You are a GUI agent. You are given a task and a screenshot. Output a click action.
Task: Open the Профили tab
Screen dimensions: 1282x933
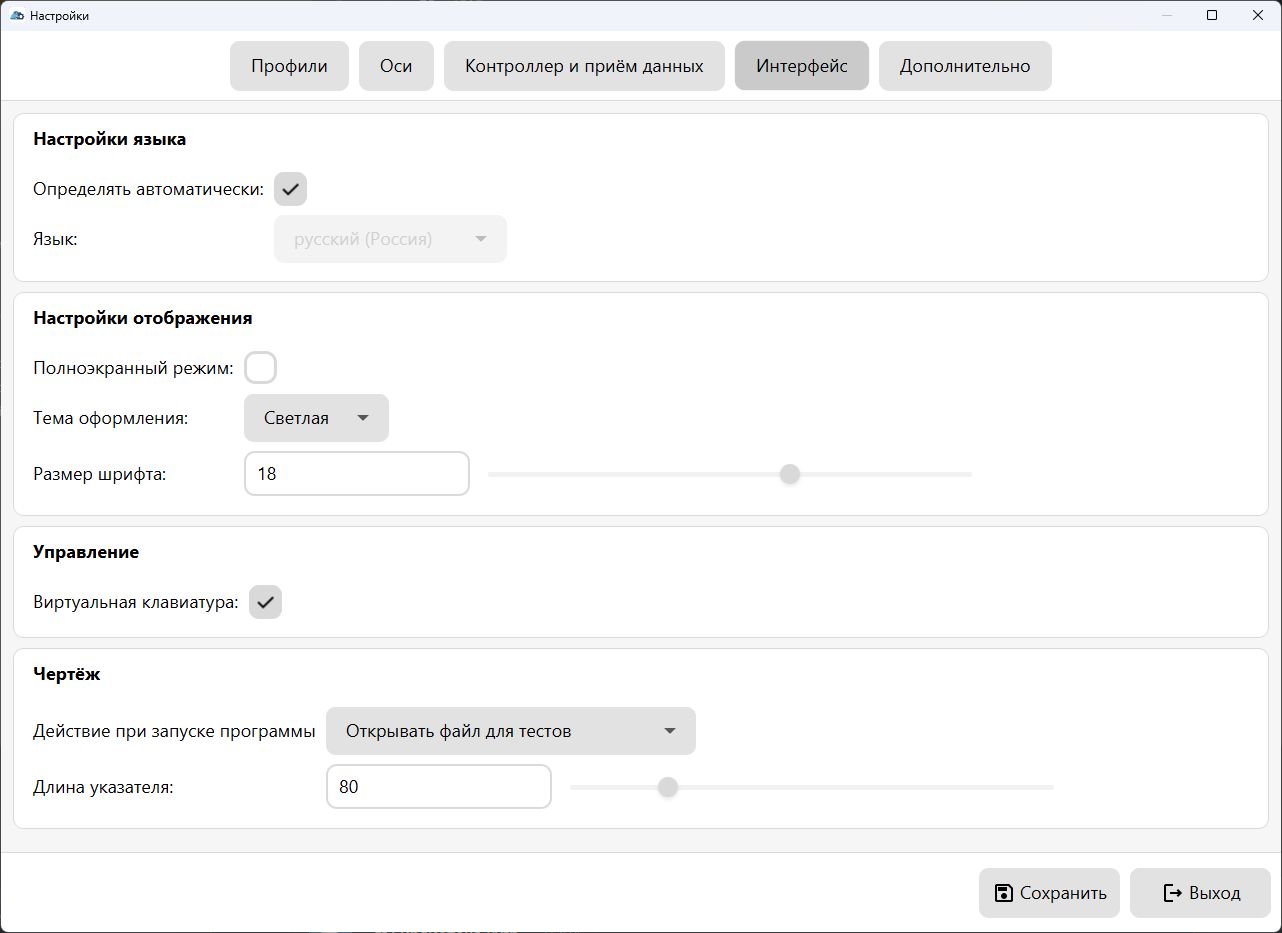click(x=289, y=66)
